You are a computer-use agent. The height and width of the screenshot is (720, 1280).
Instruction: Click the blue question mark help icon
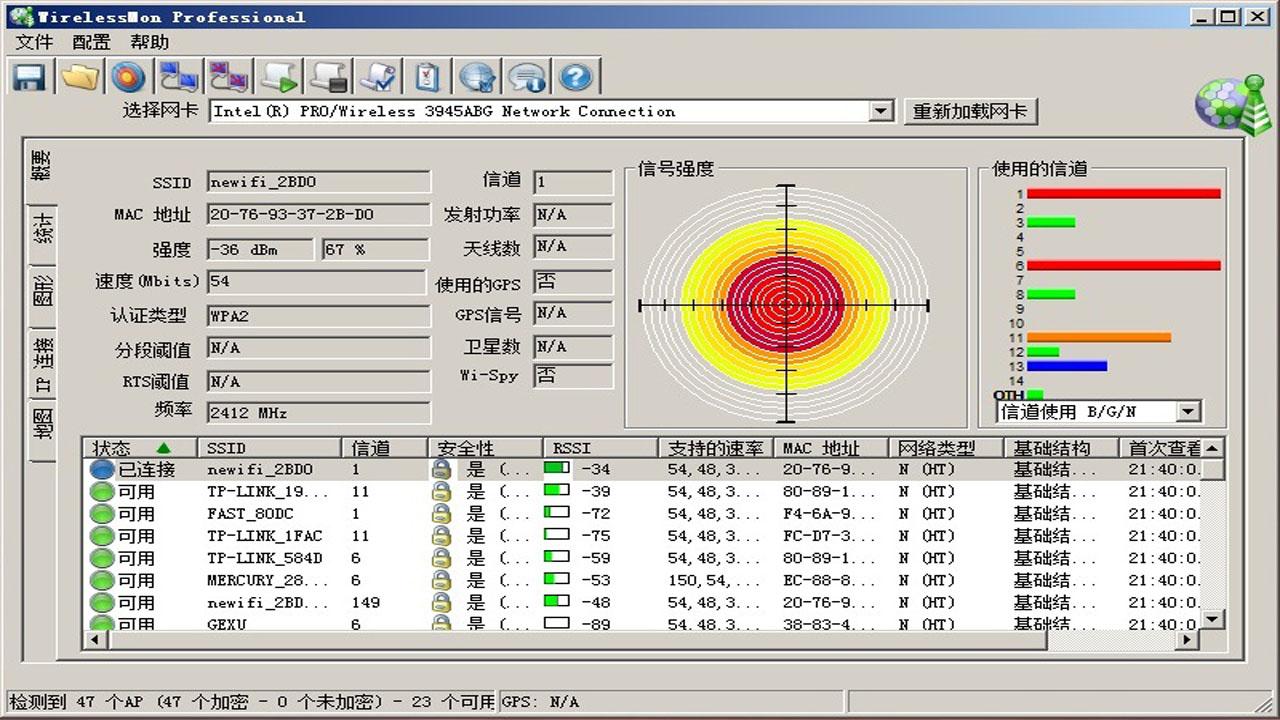(x=577, y=77)
